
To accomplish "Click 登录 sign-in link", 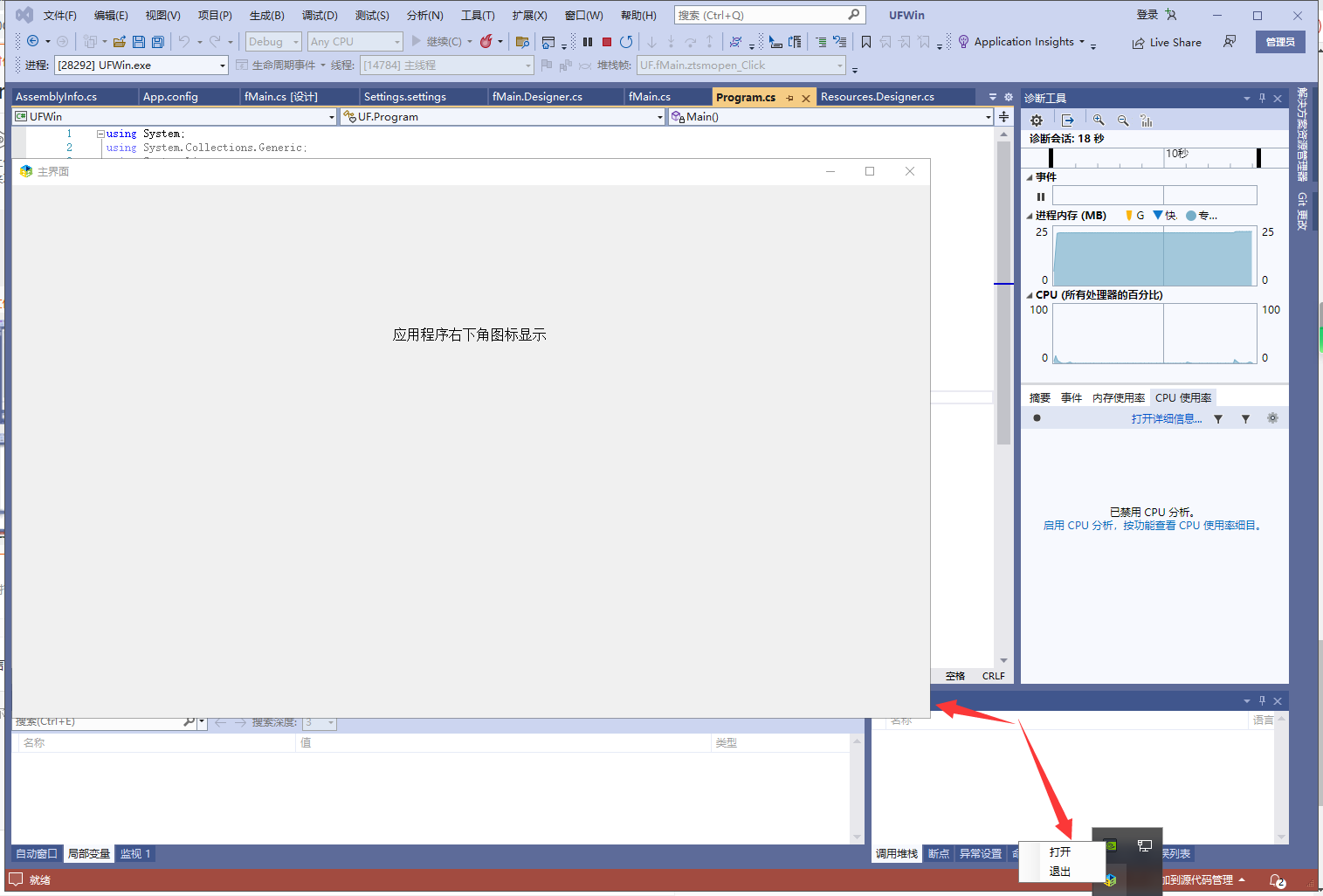I will pyautogui.click(x=1147, y=15).
